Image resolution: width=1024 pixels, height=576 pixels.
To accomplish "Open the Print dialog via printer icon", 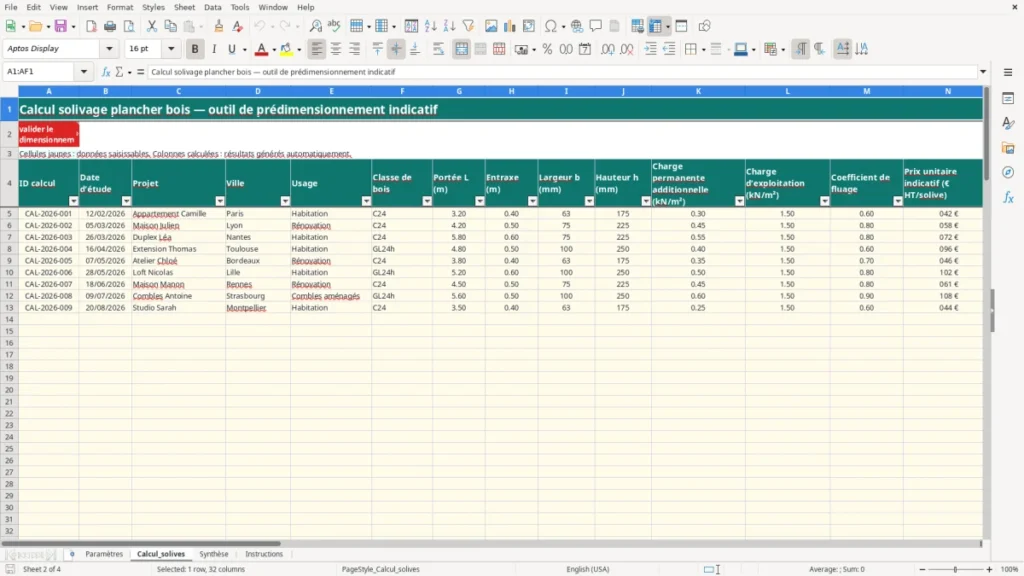I will [110, 26].
